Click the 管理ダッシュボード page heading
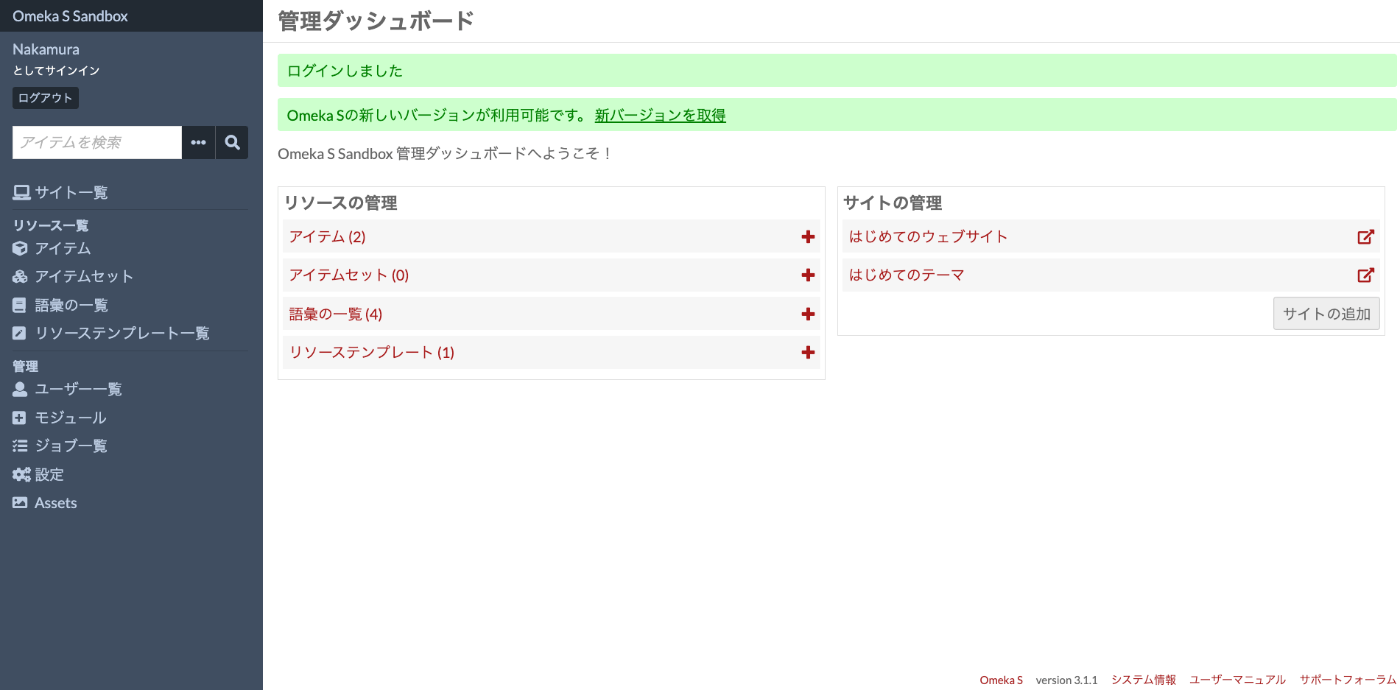1400x690 pixels. [375, 20]
